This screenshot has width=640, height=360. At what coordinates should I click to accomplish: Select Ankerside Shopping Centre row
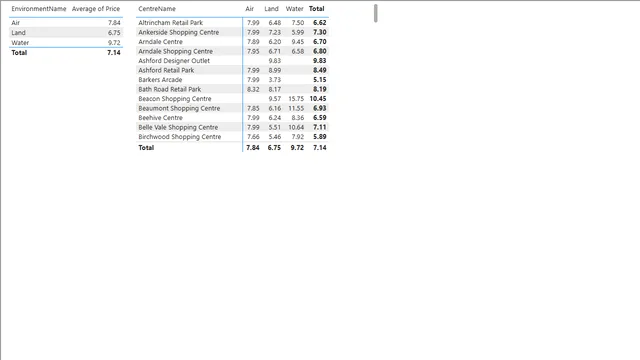click(x=232, y=32)
